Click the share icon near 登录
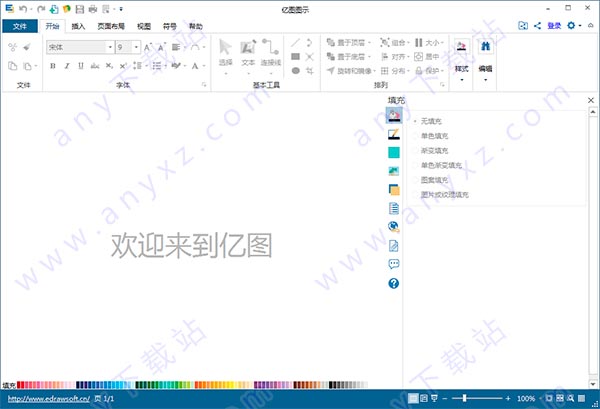The height and width of the screenshot is (409, 600). (x=538, y=26)
